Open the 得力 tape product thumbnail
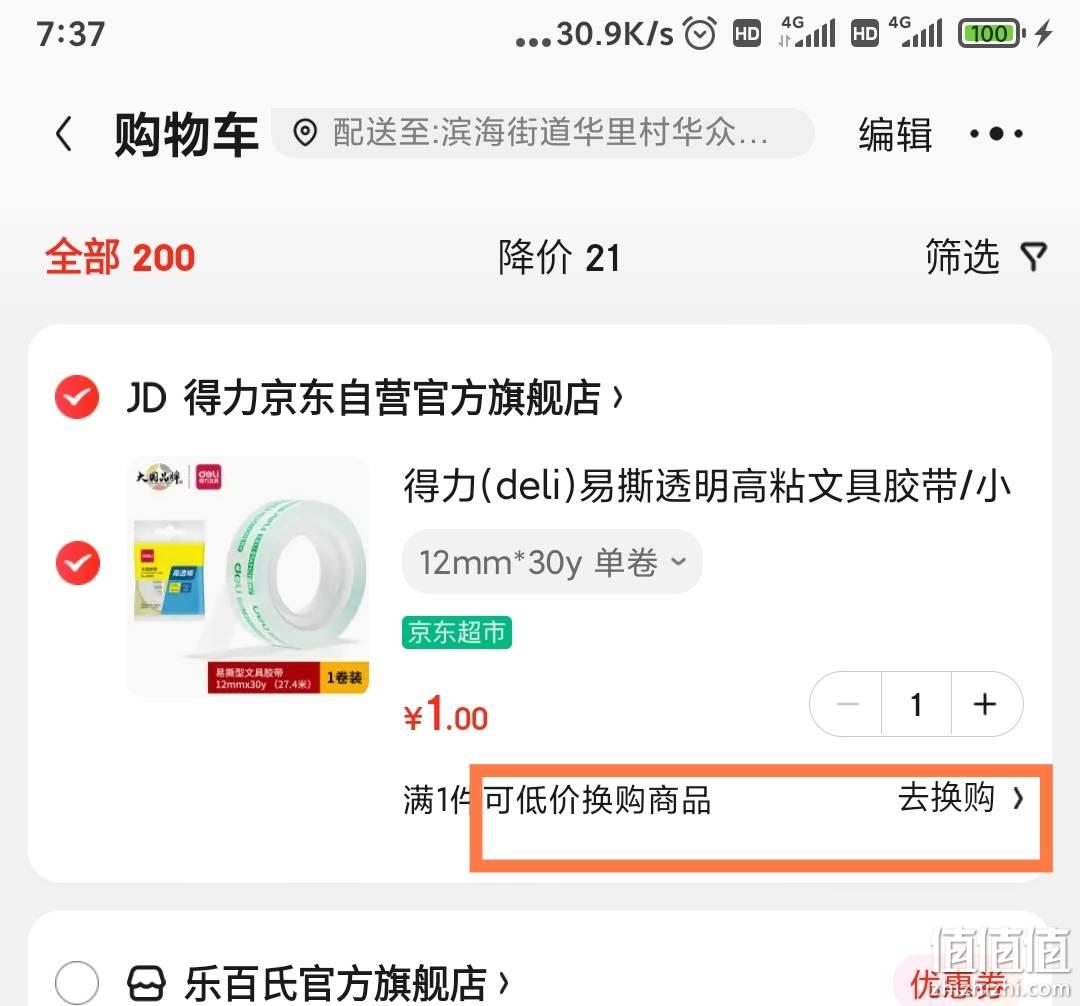The height and width of the screenshot is (1006, 1080). coord(249,576)
